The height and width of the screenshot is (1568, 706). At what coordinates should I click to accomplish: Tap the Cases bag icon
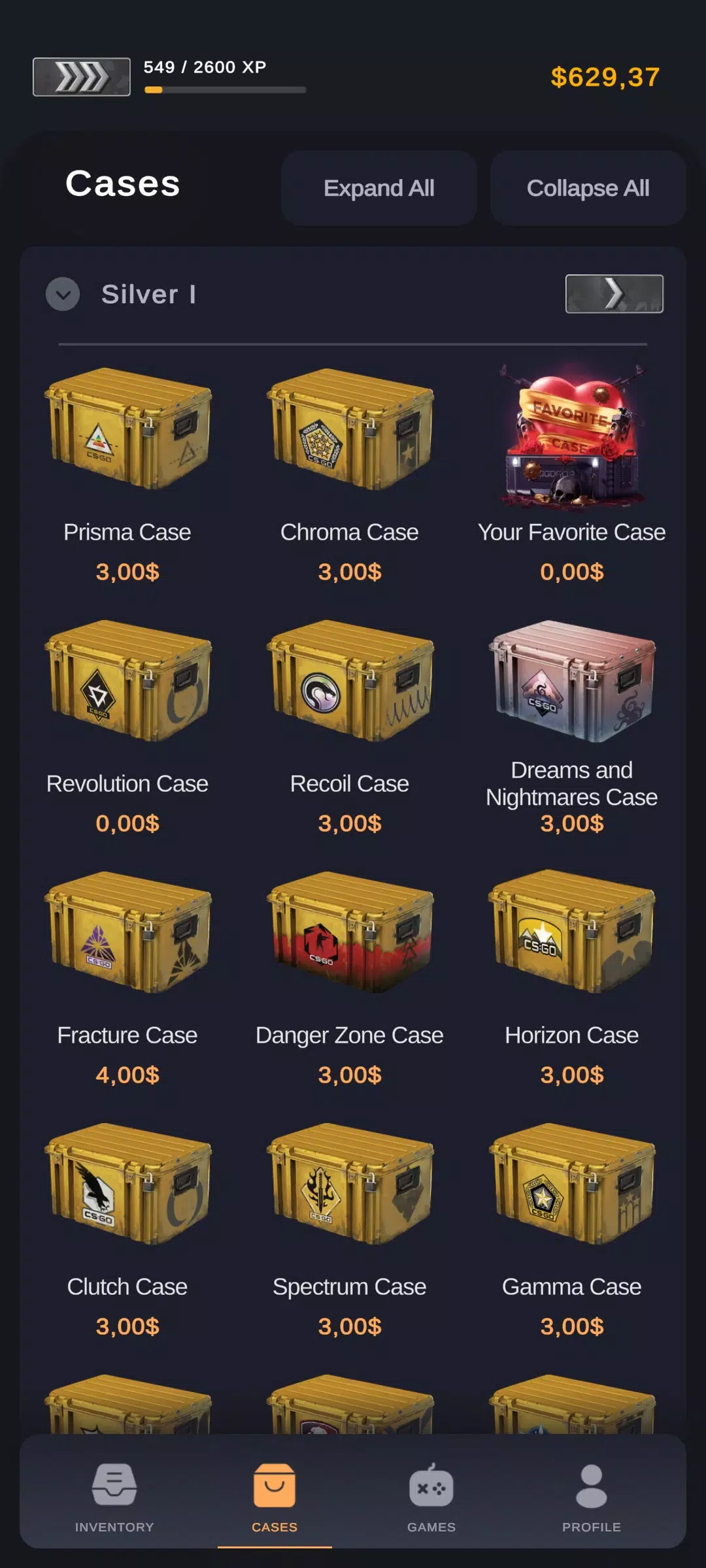(x=275, y=1485)
